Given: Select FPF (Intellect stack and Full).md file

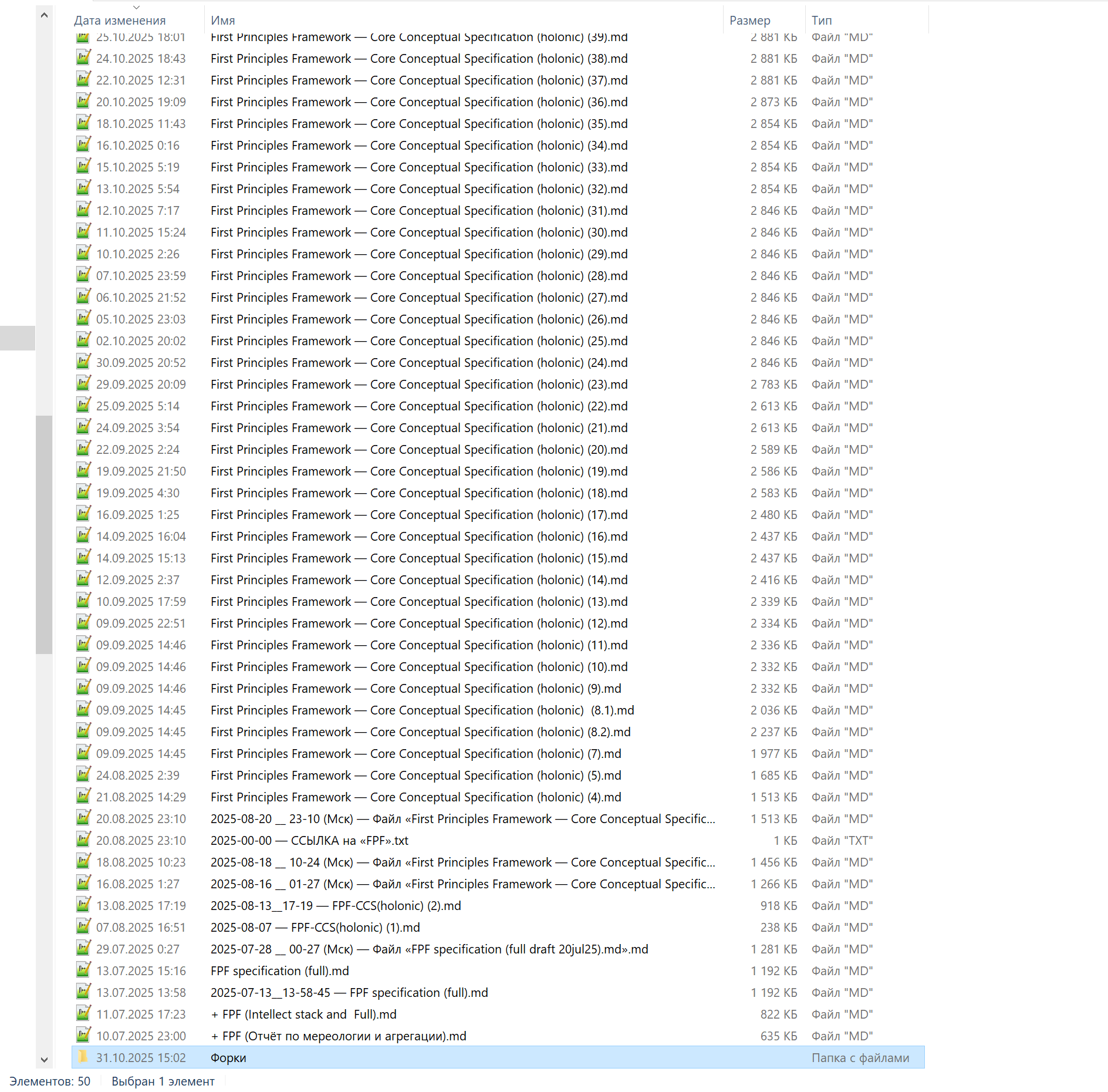Looking at the screenshot, I should point(303,1015).
